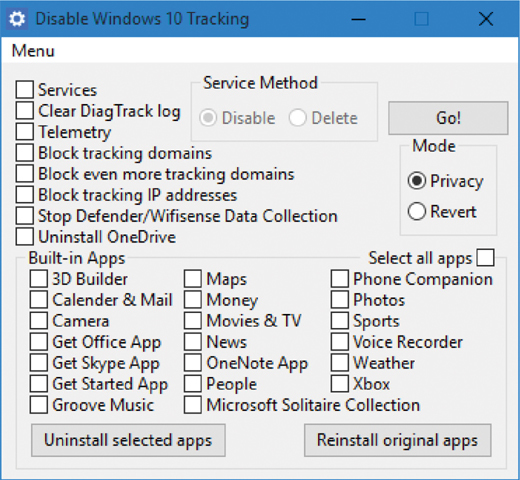The width and height of the screenshot is (520, 480).
Task: Select the People app checkbox
Action: 193,383
